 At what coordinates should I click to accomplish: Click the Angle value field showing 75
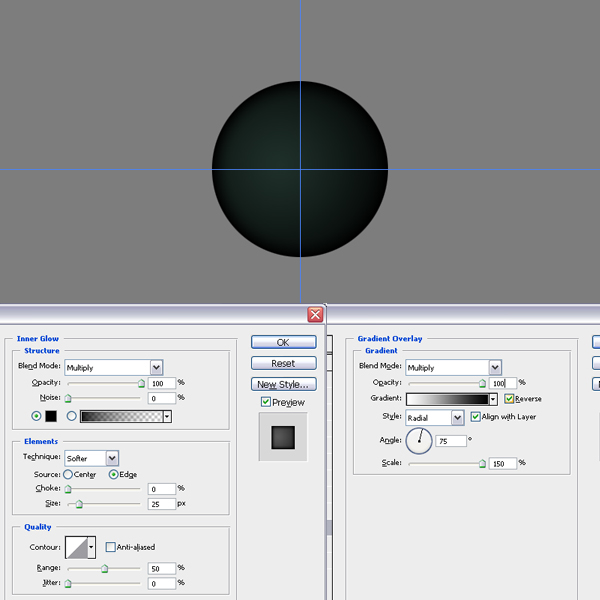451,441
